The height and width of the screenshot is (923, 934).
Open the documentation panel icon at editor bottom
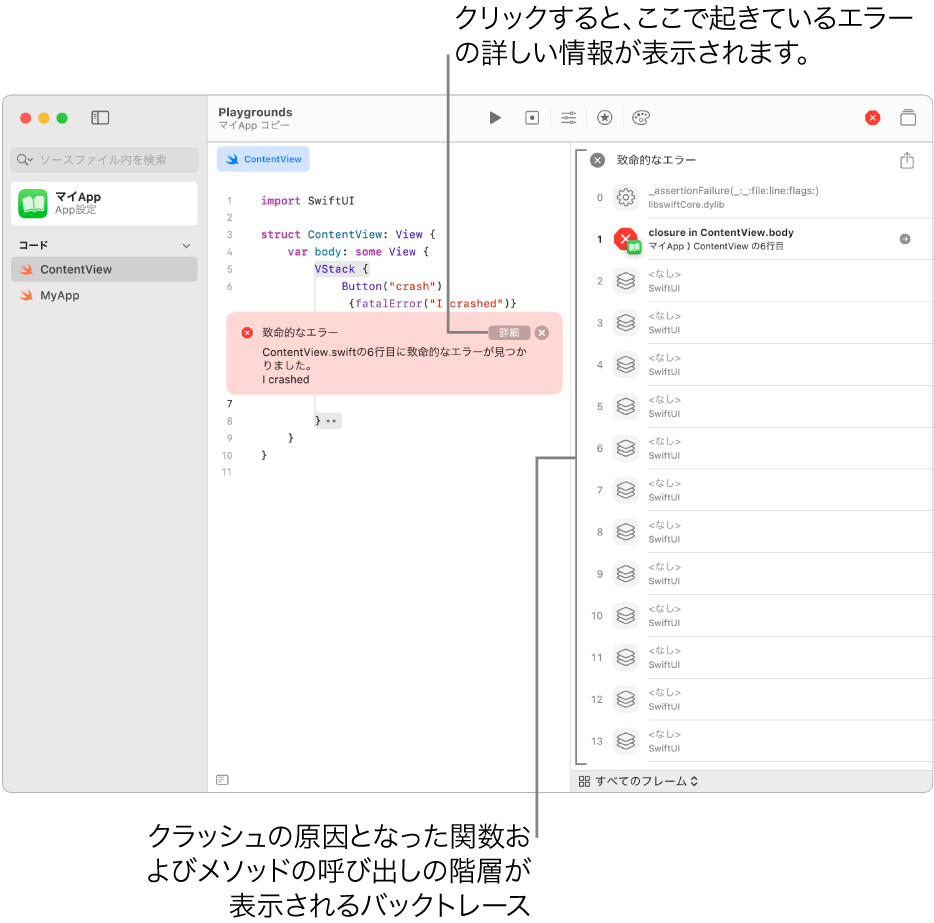[x=222, y=779]
